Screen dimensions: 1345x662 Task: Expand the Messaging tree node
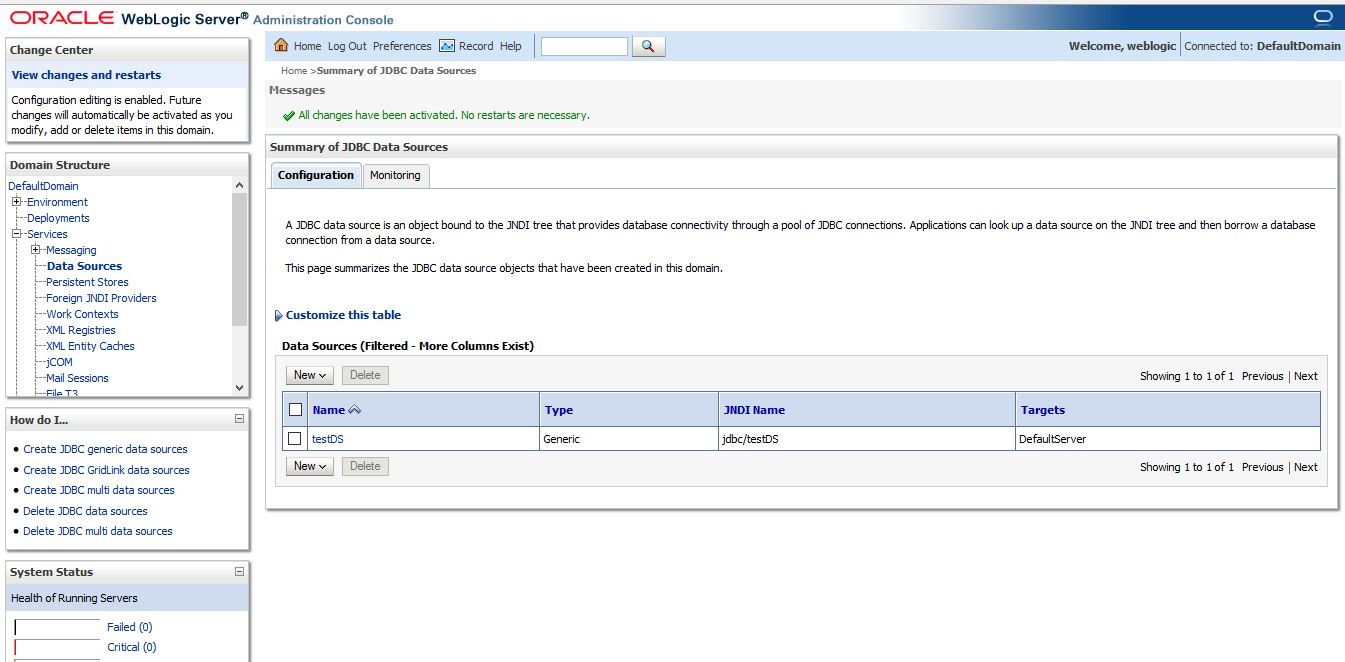tap(36, 250)
